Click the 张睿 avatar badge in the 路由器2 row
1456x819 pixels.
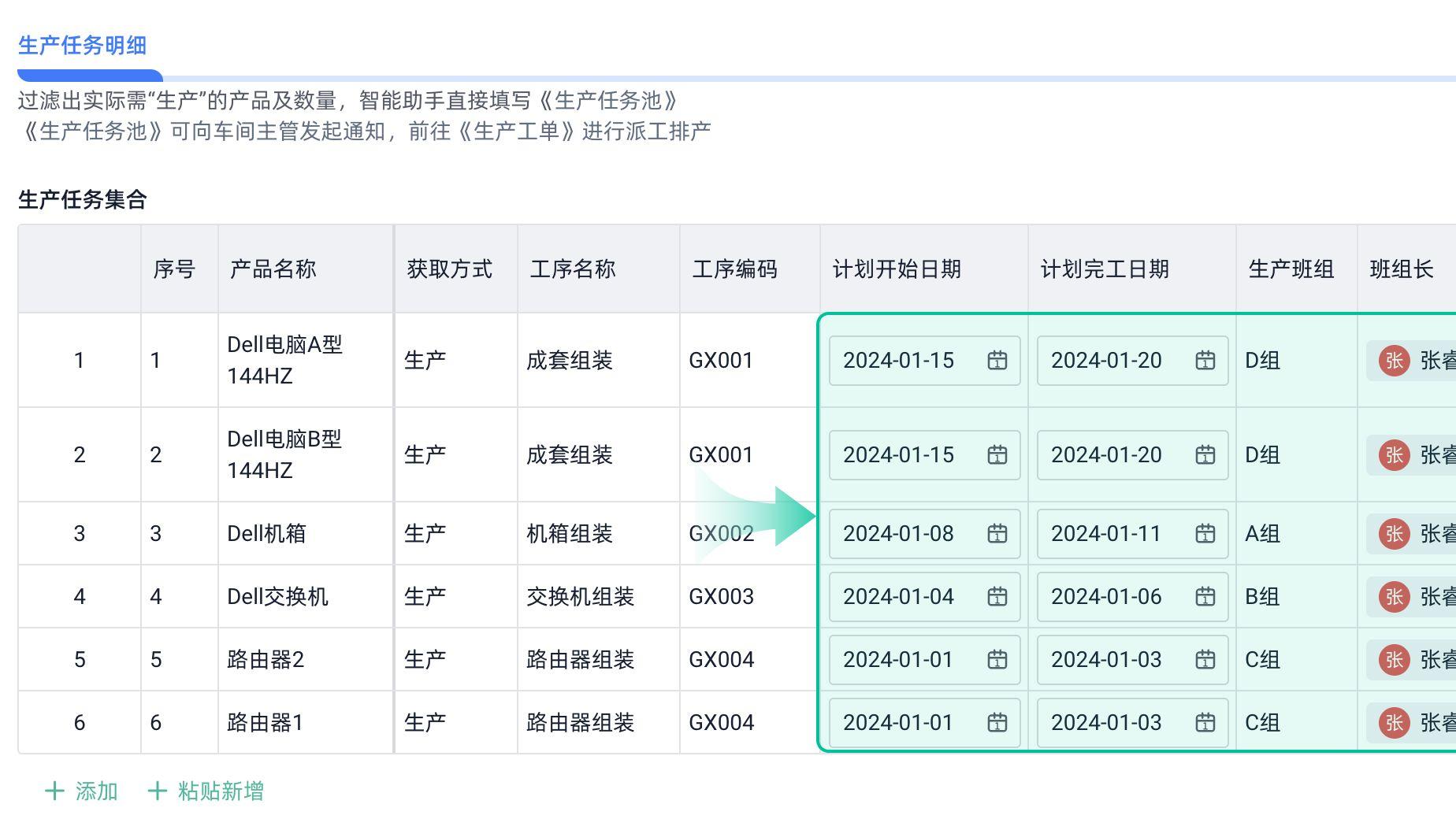pyautogui.click(x=1395, y=660)
